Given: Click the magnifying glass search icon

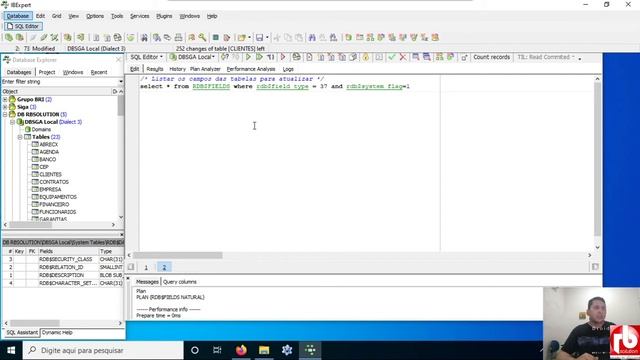Looking at the screenshot, I should point(202,38).
